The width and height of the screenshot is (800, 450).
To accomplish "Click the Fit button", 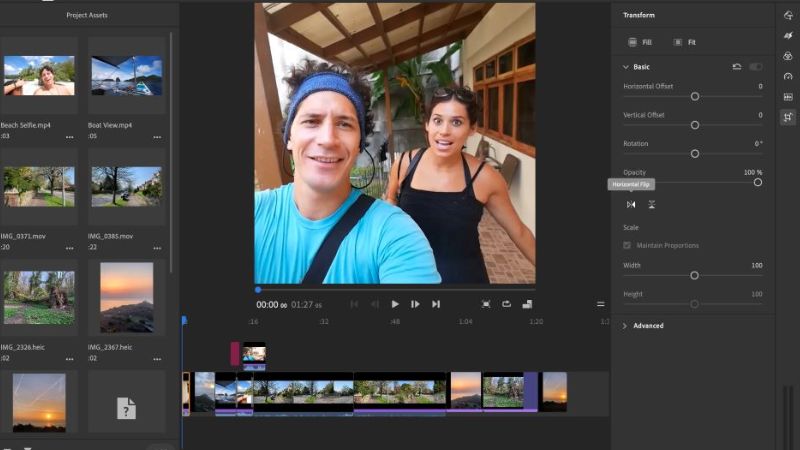I will [685, 43].
